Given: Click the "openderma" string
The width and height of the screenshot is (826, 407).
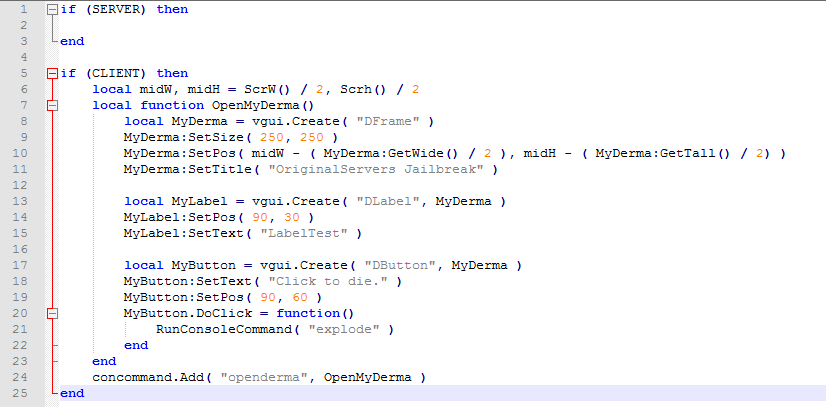Looking at the screenshot, I should point(264,378).
